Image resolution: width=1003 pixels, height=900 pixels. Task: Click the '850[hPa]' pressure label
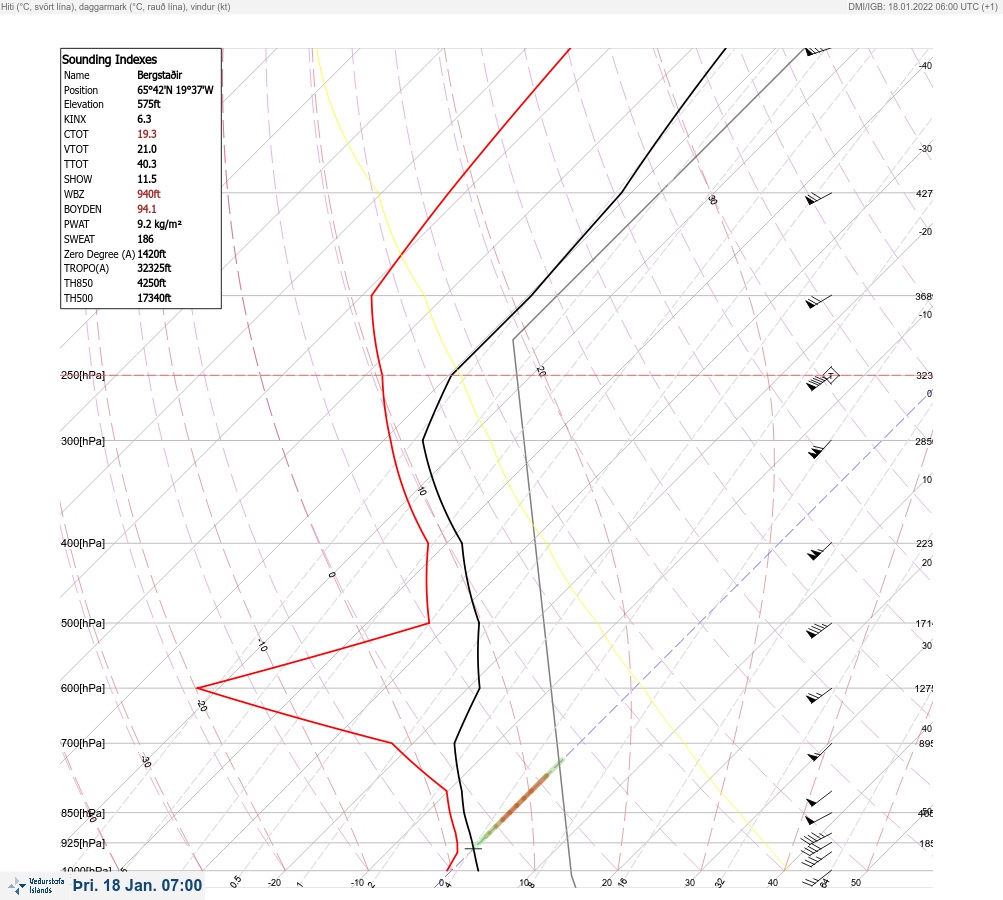coord(83,813)
